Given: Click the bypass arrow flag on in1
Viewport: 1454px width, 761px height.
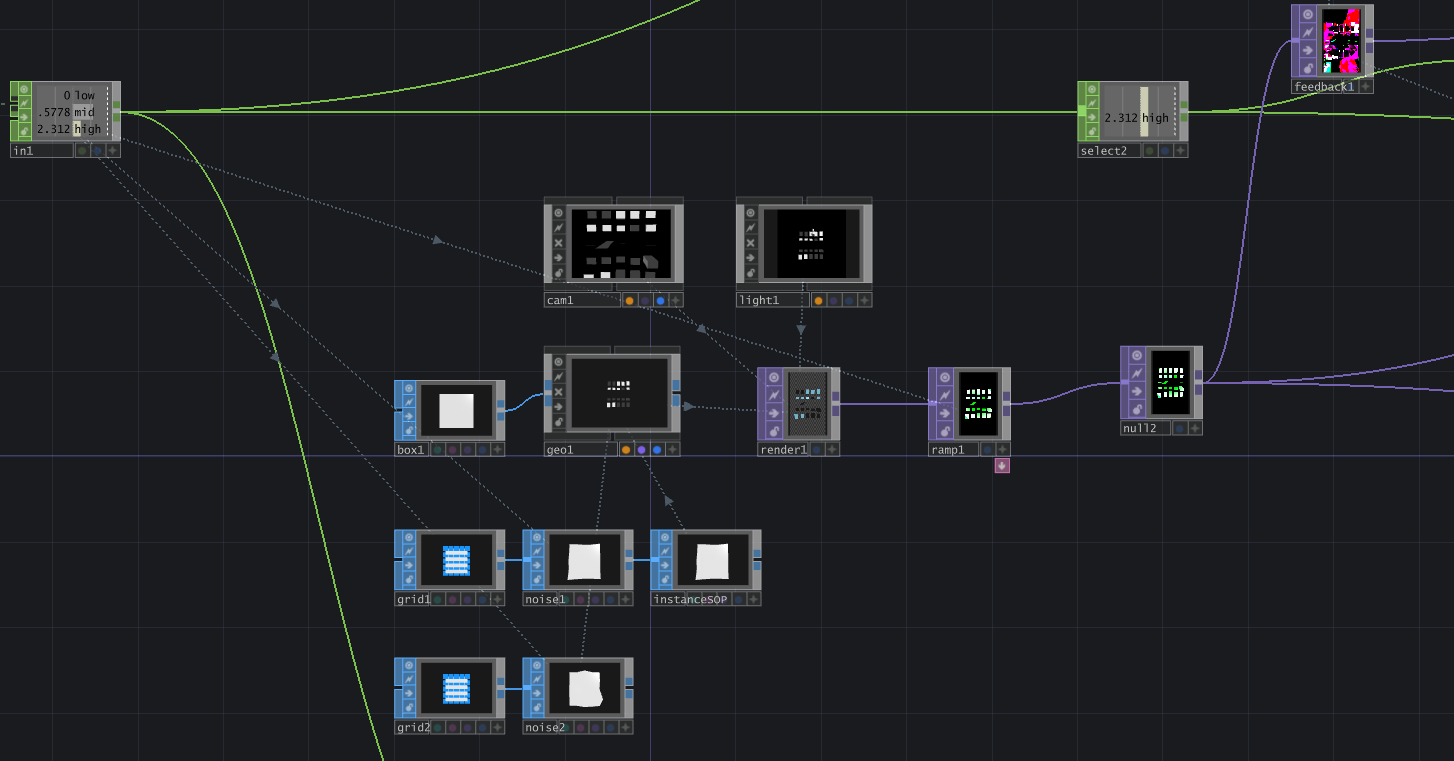Looking at the screenshot, I should tap(25, 117).
